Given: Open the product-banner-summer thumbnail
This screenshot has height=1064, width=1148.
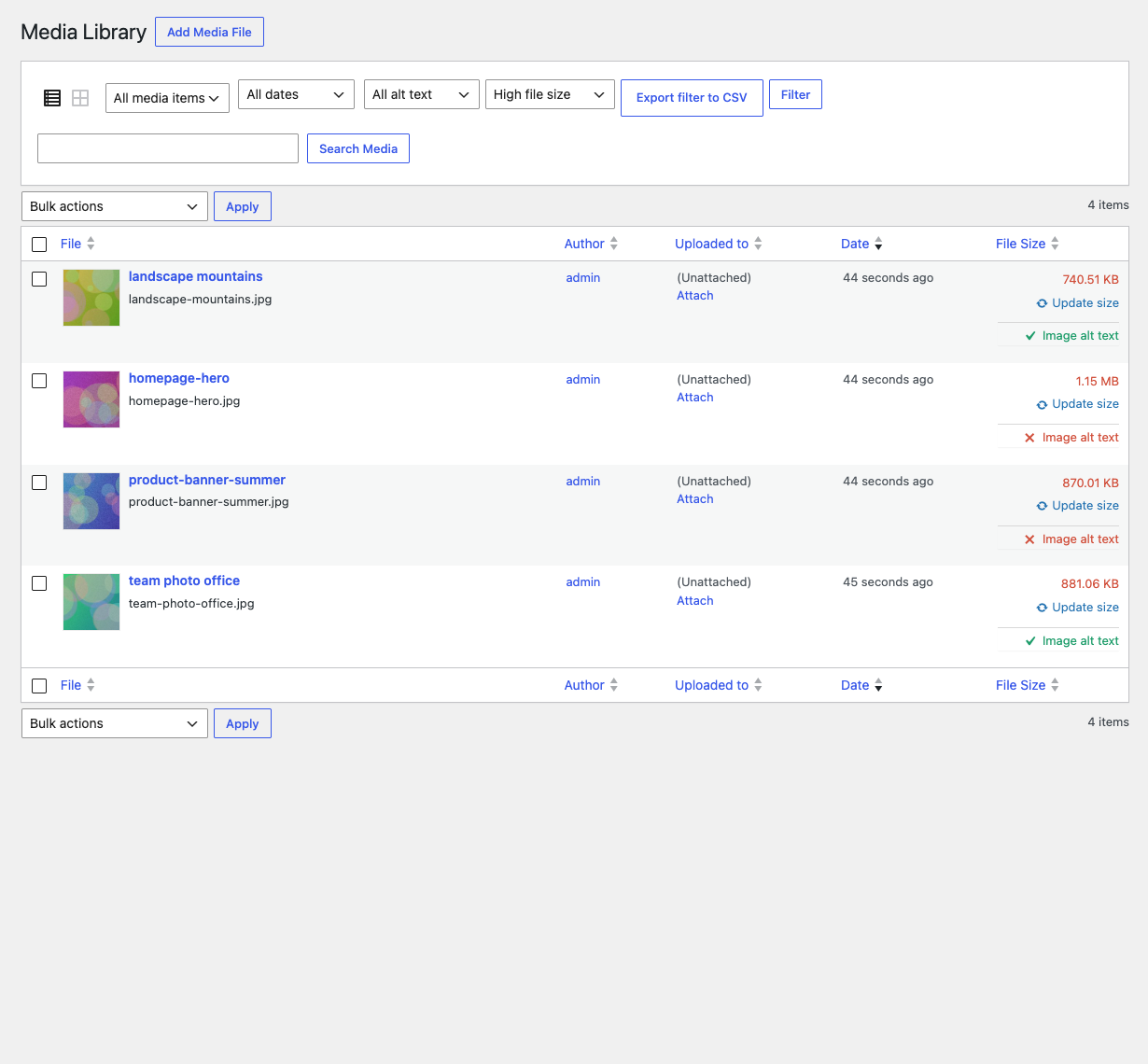Looking at the screenshot, I should tap(91, 501).
